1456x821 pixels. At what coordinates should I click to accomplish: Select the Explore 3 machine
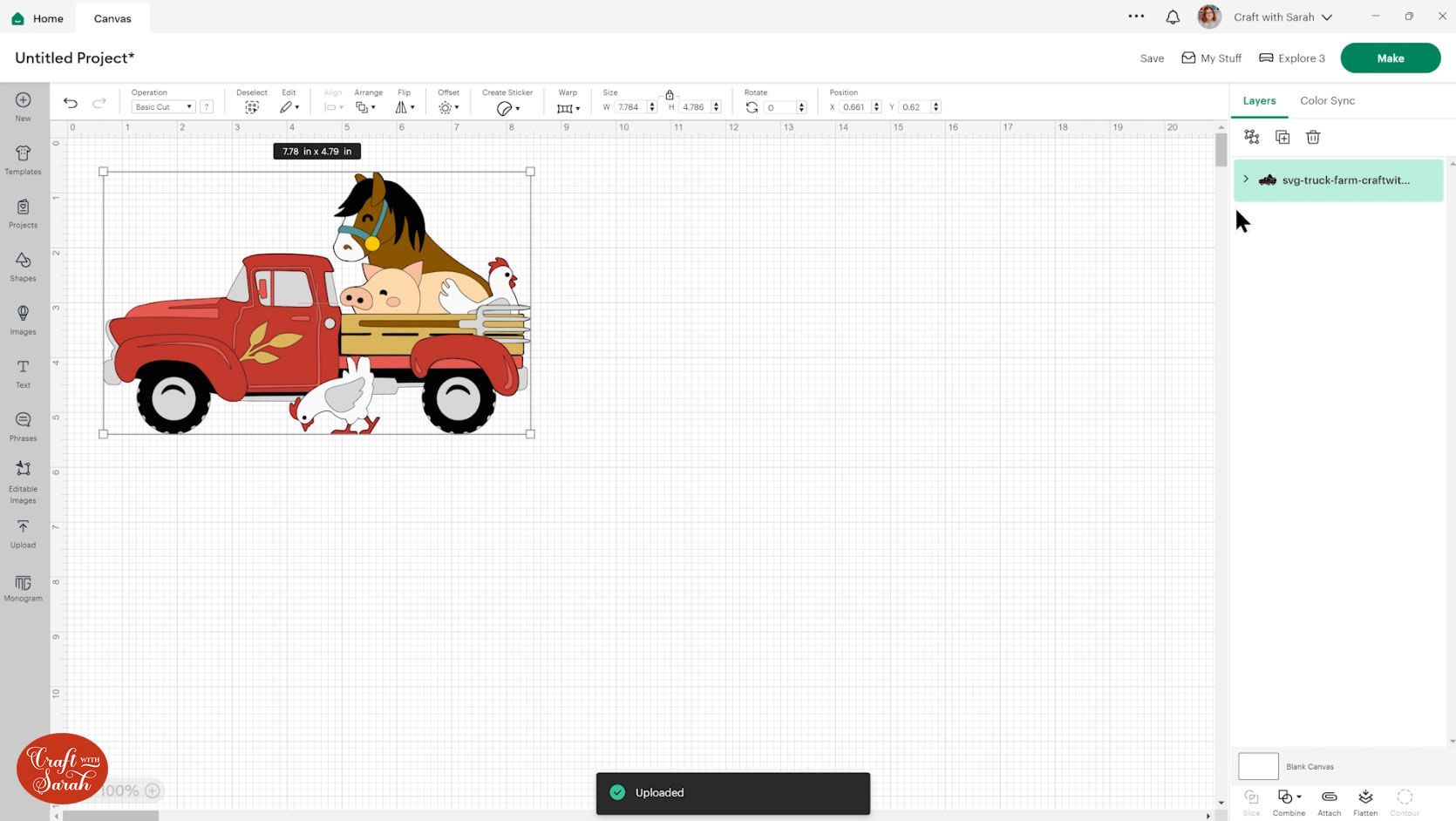(1292, 58)
